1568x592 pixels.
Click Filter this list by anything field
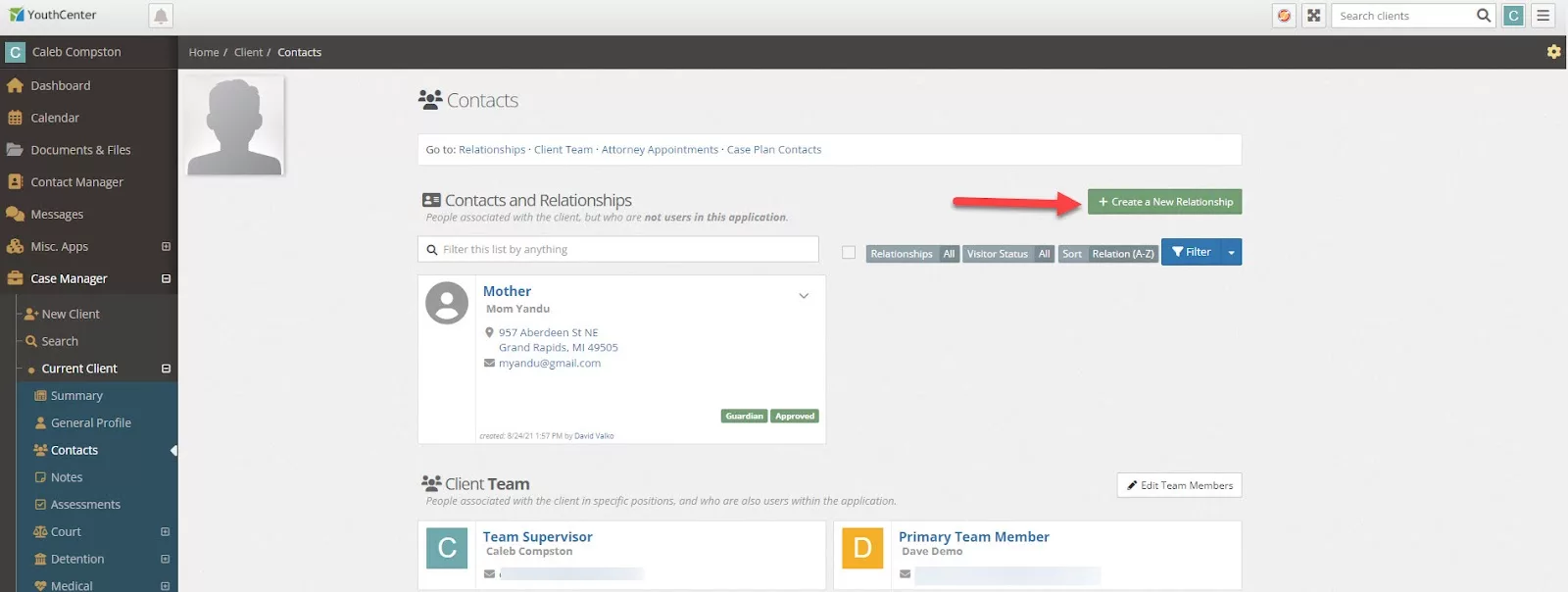click(618, 250)
